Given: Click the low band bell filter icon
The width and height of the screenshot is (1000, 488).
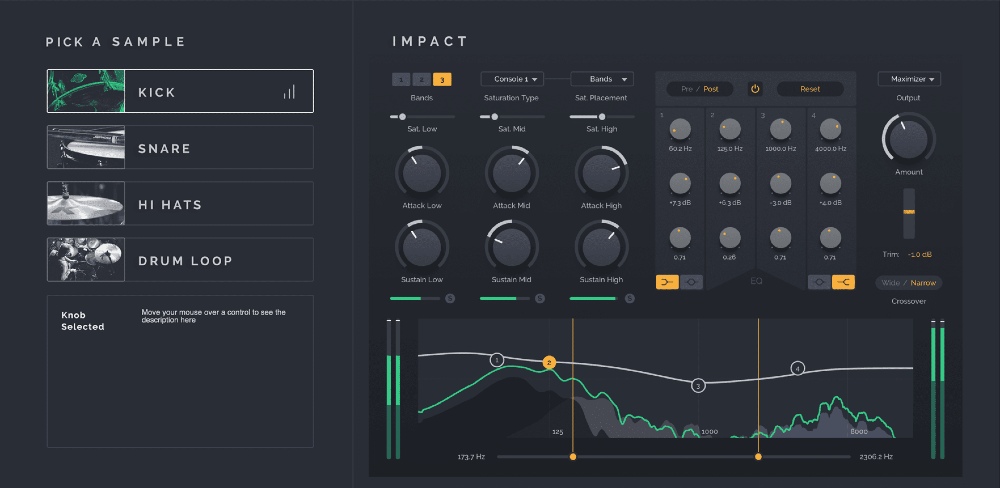Looking at the screenshot, I should point(691,283).
